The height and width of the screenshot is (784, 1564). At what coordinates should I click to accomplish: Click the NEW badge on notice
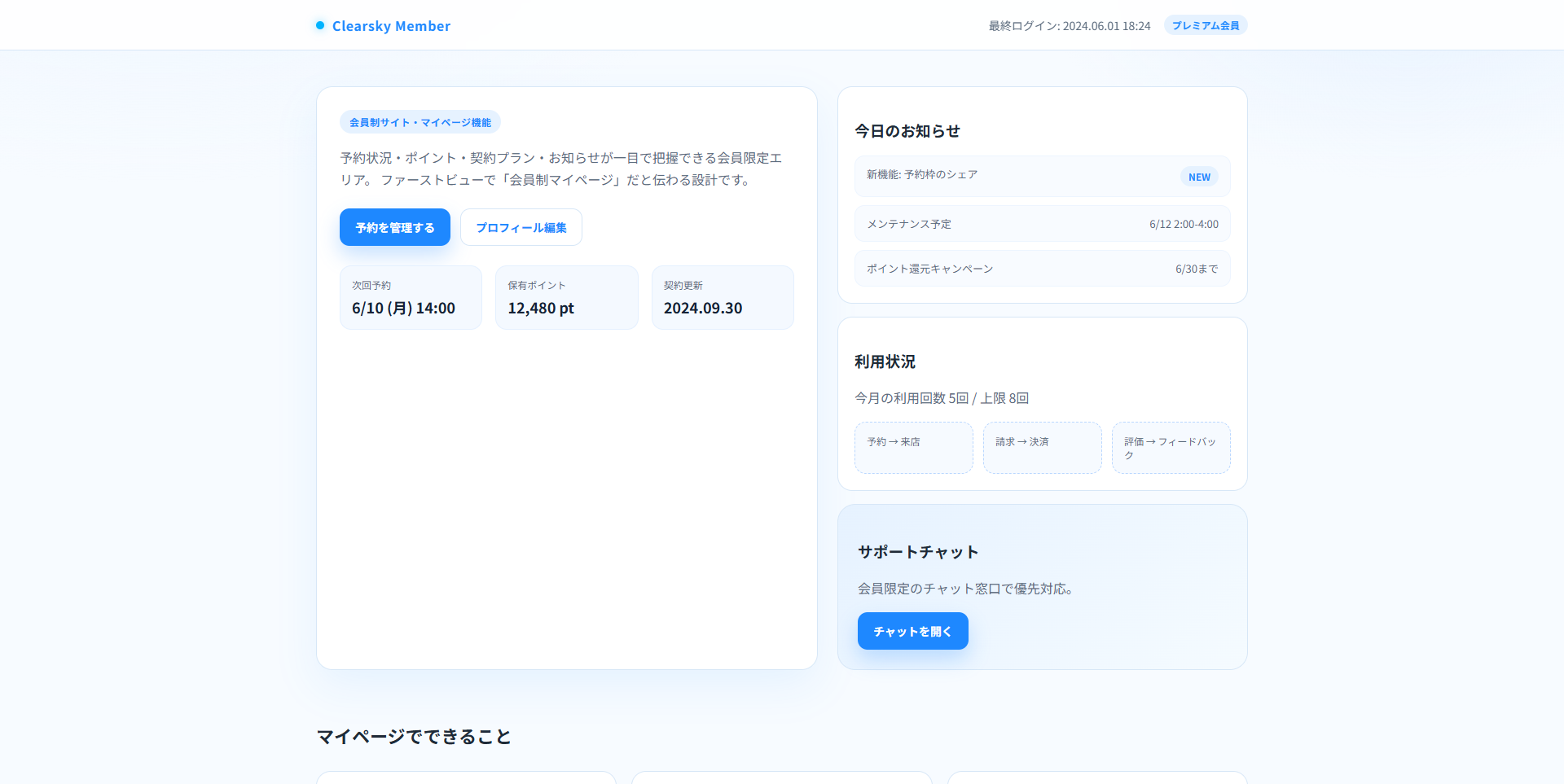[x=1198, y=177]
